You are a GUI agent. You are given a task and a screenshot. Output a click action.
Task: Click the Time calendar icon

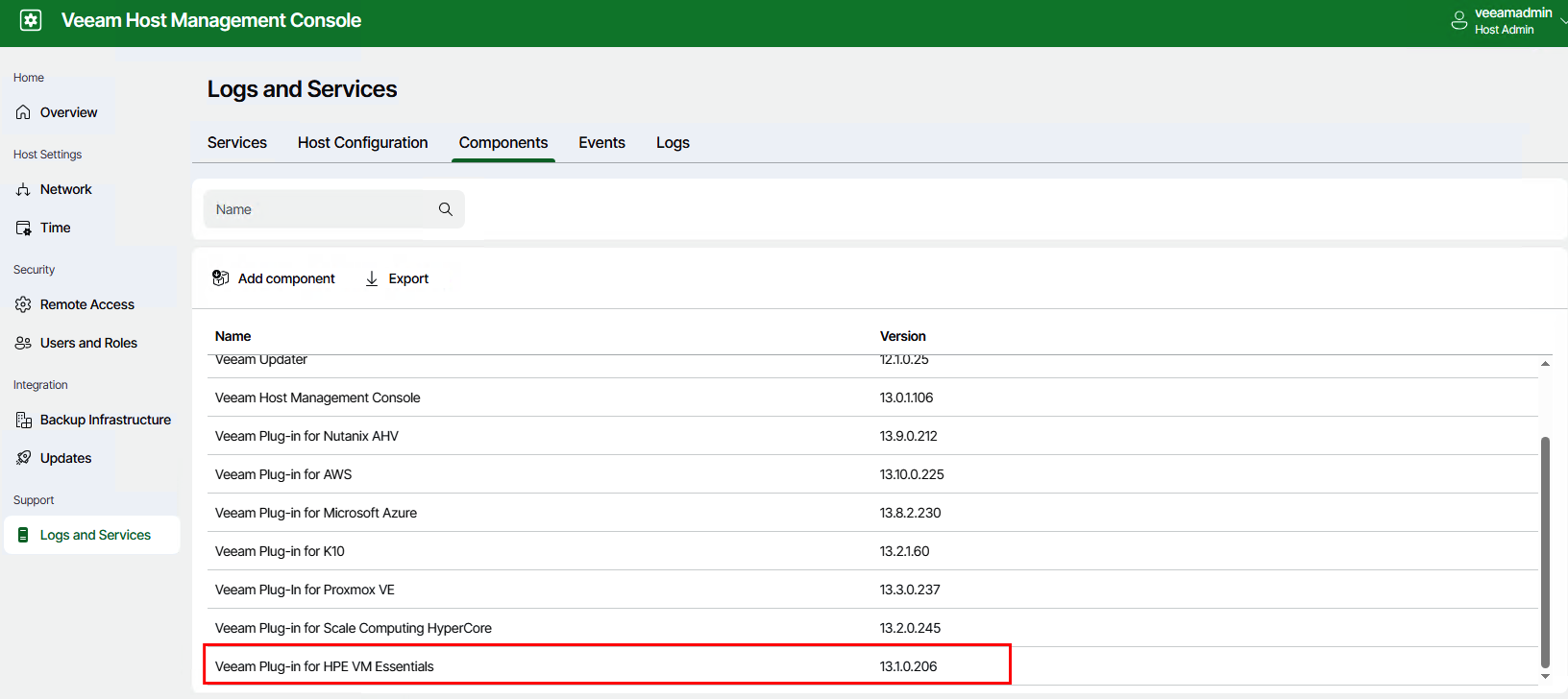point(23,228)
